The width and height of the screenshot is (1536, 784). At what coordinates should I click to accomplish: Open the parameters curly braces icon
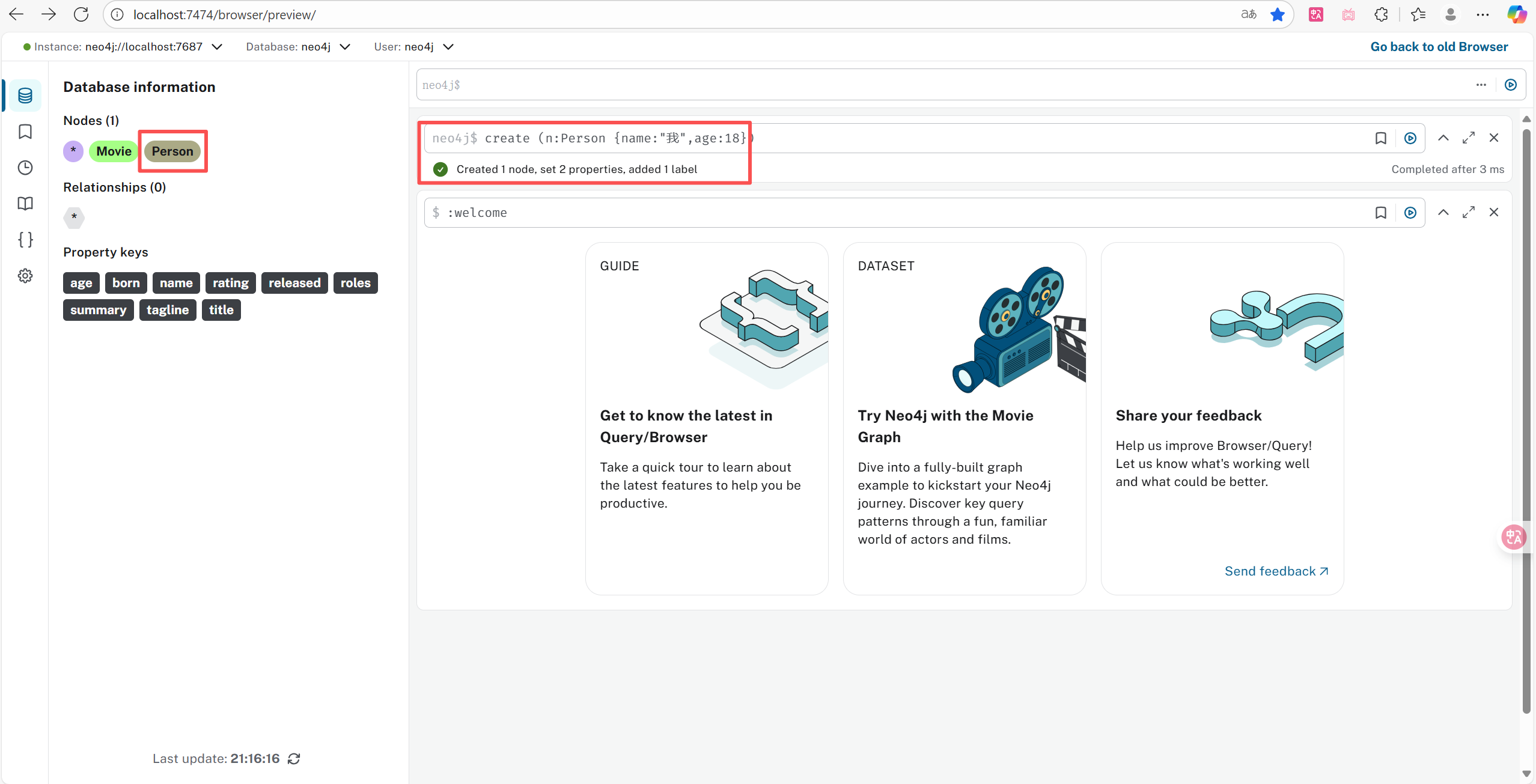(25, 240)
